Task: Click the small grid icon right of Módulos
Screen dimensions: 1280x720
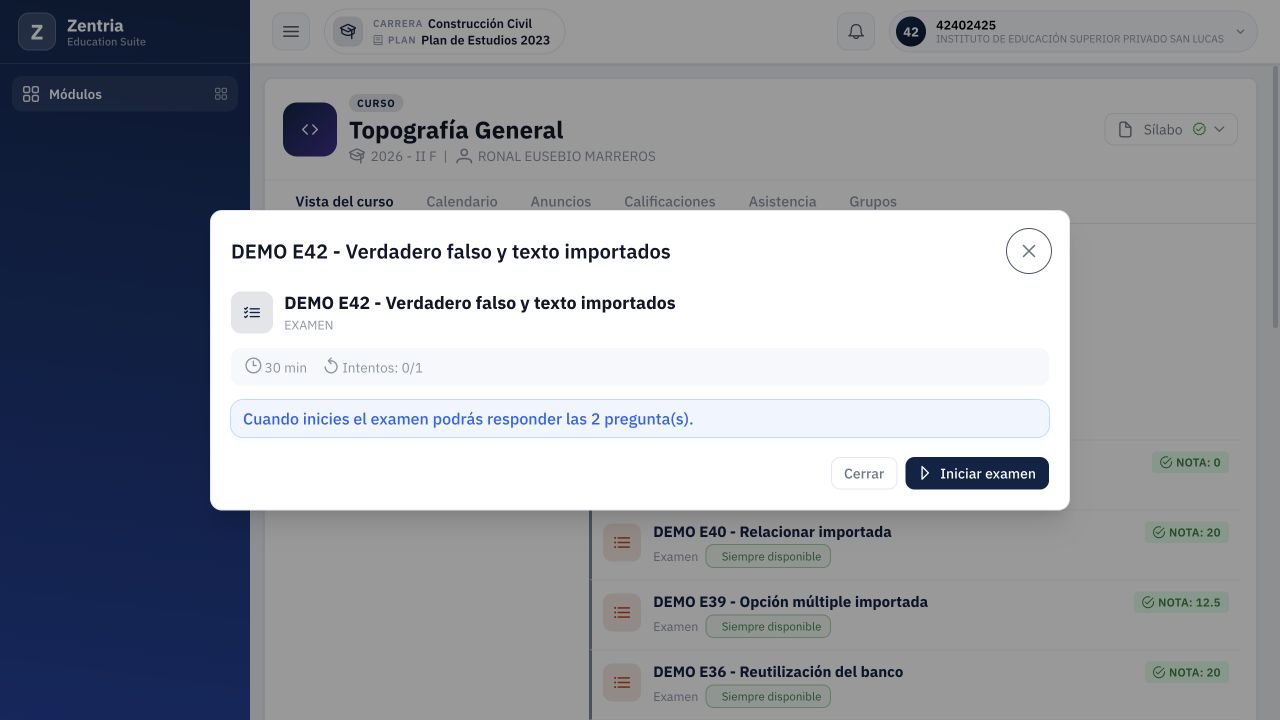Action: click(221, 94)
